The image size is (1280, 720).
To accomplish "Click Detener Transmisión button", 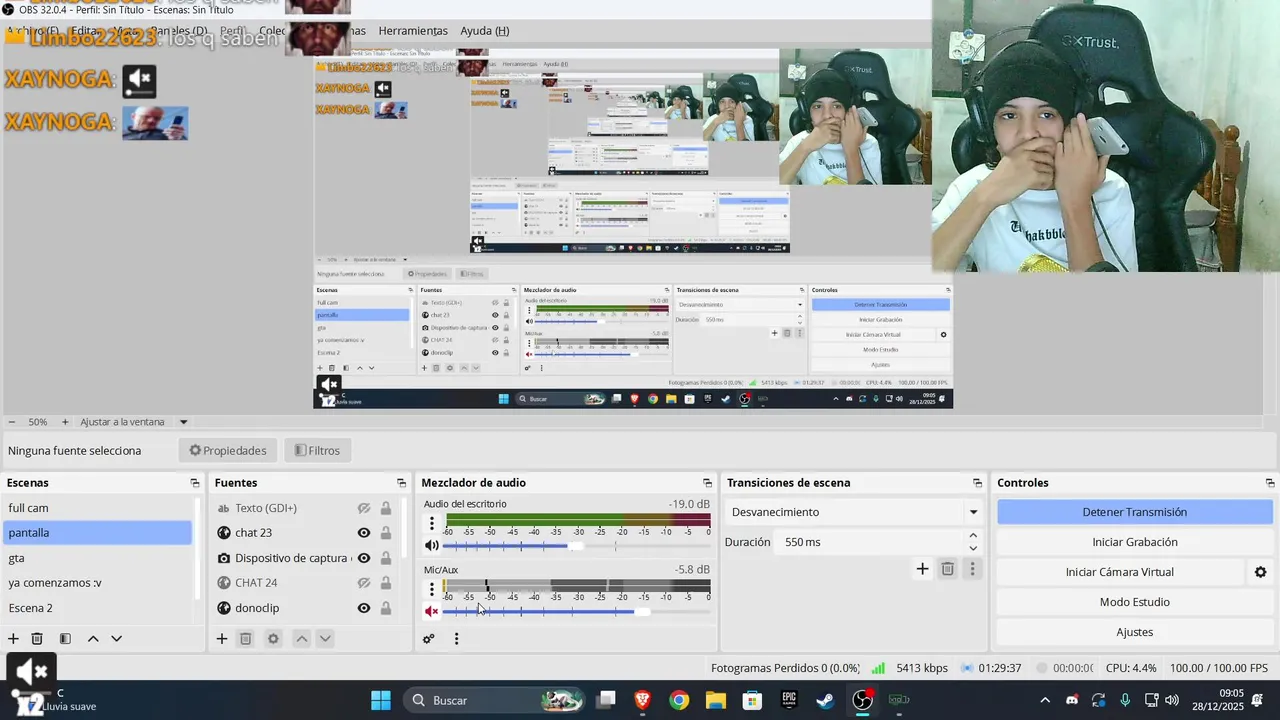I will 1135,512.
